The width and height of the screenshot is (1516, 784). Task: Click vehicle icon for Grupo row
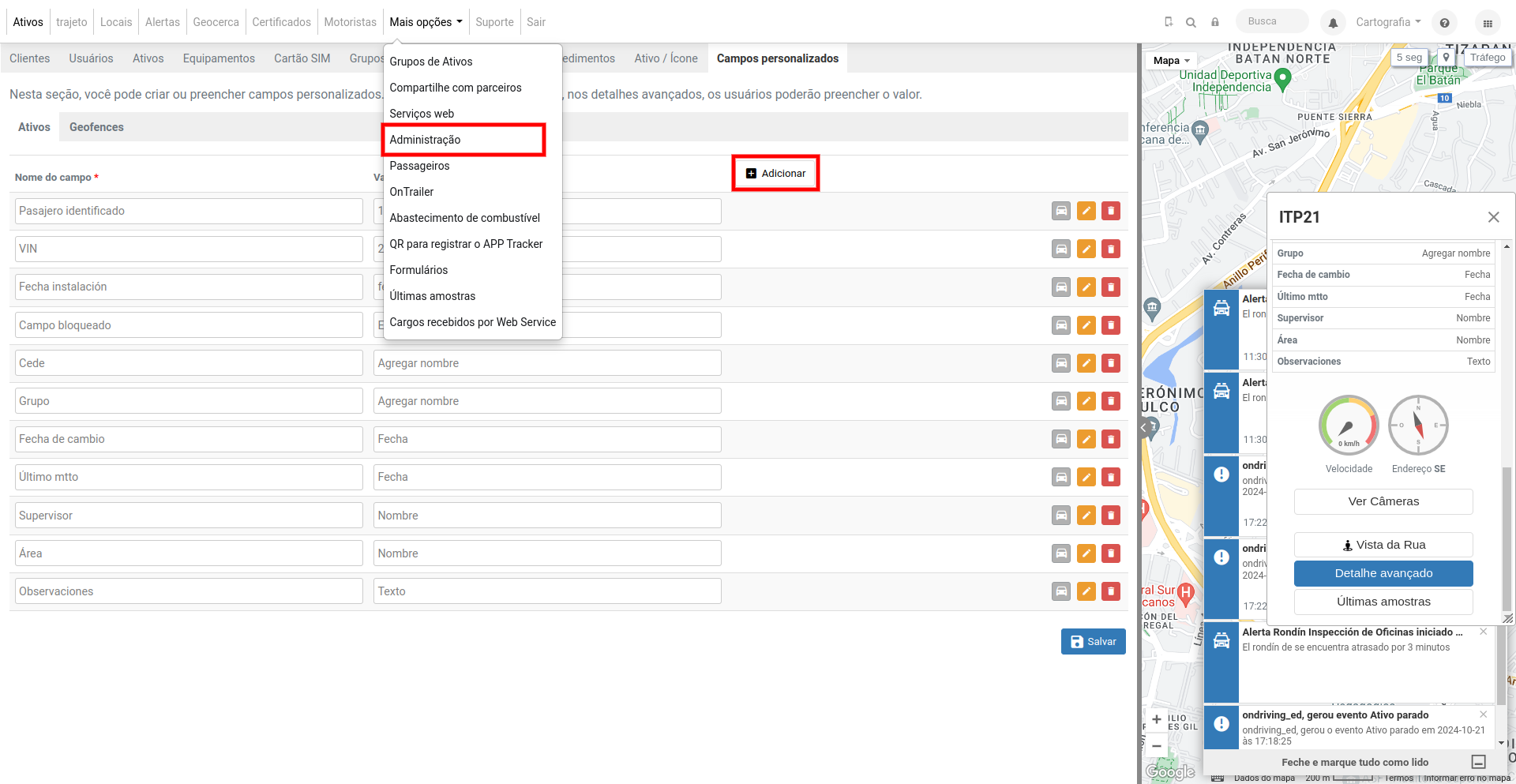(1061, 401)
